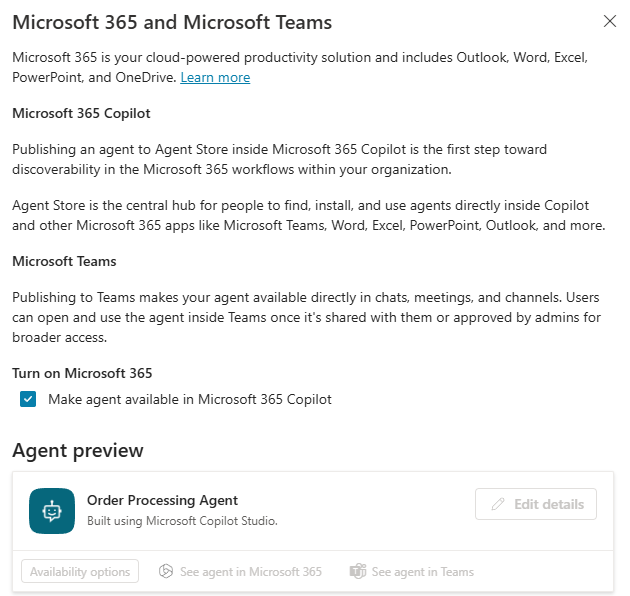Viewport: 630px width, 596px height.
Task: Click the 'Turn on Microsoft 365' label
Action: tap(82, 373)
